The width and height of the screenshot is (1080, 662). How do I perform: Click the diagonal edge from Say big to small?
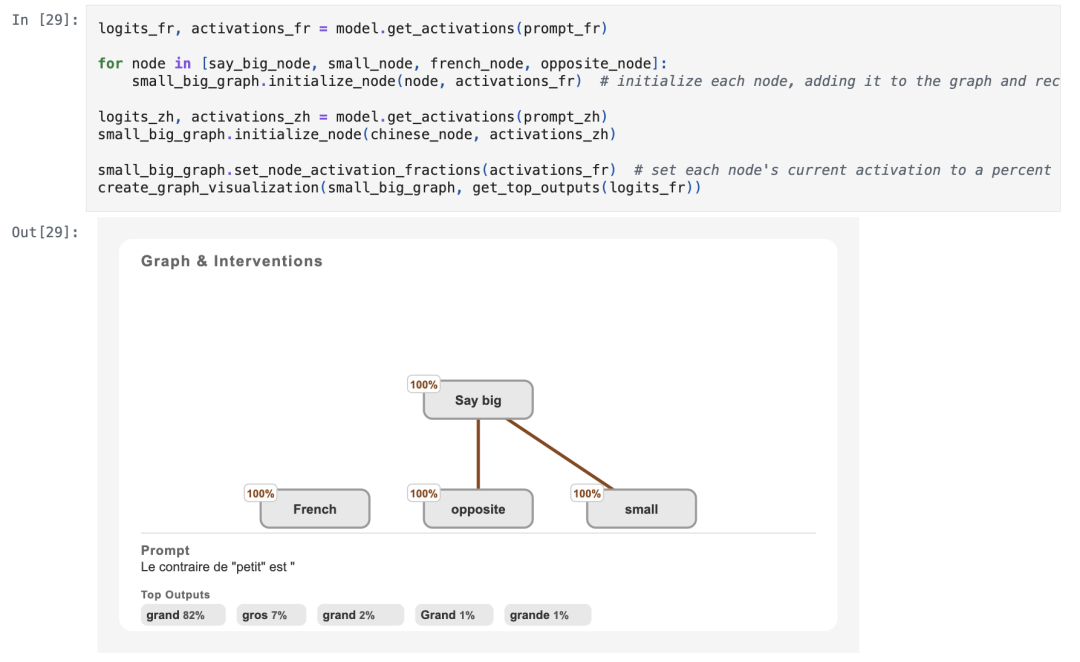click(x=559, y=454)
